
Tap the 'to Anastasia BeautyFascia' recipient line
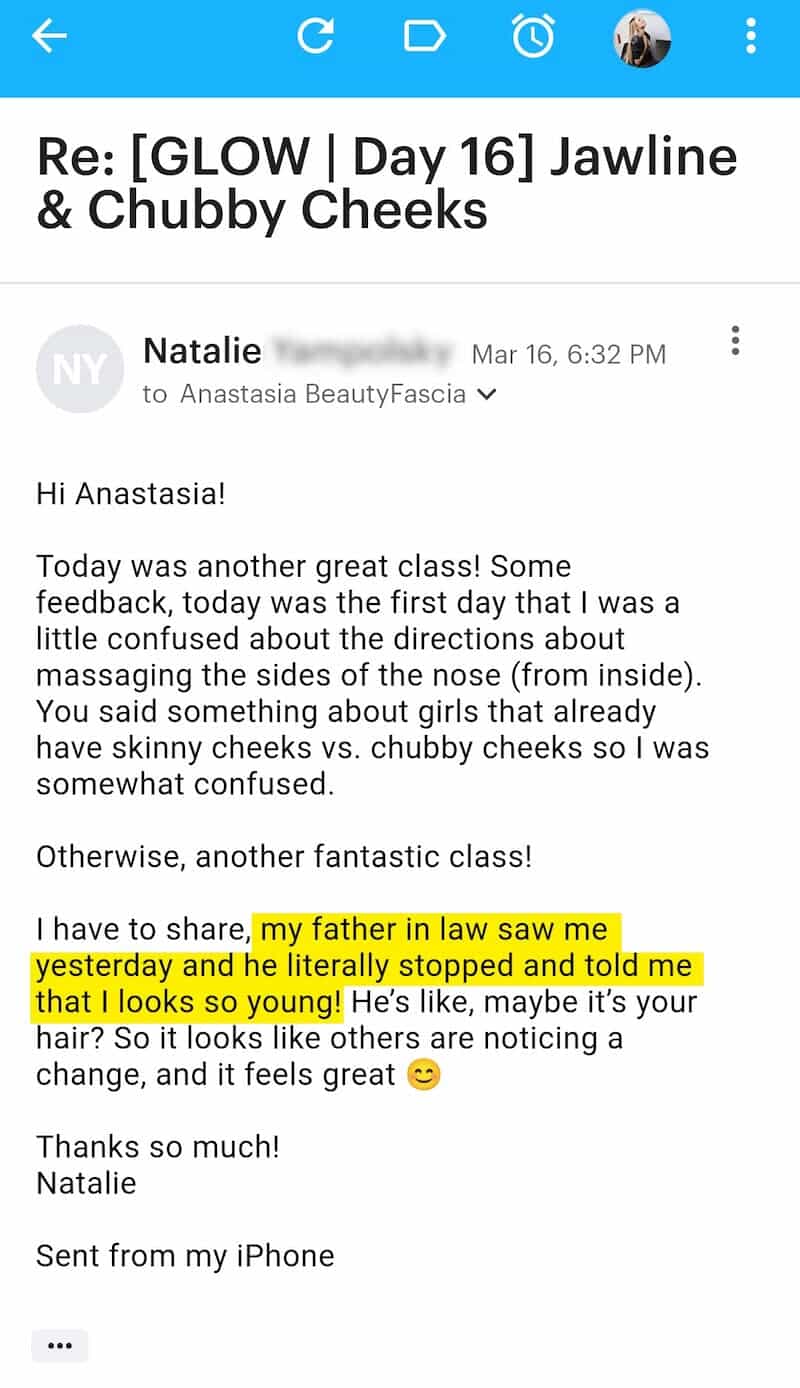[x=305, y=395]
